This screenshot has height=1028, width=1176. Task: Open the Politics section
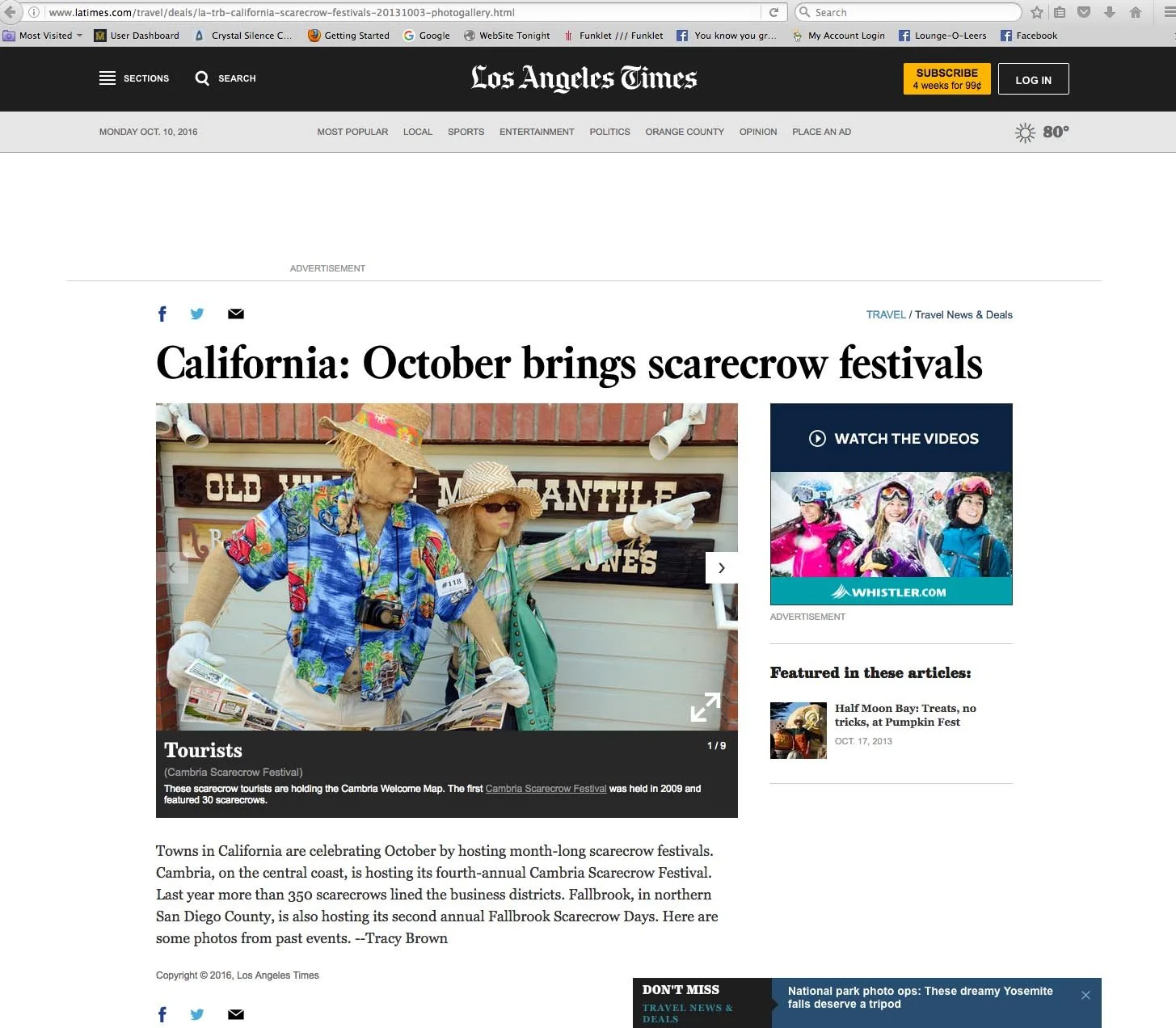point(609,132)
